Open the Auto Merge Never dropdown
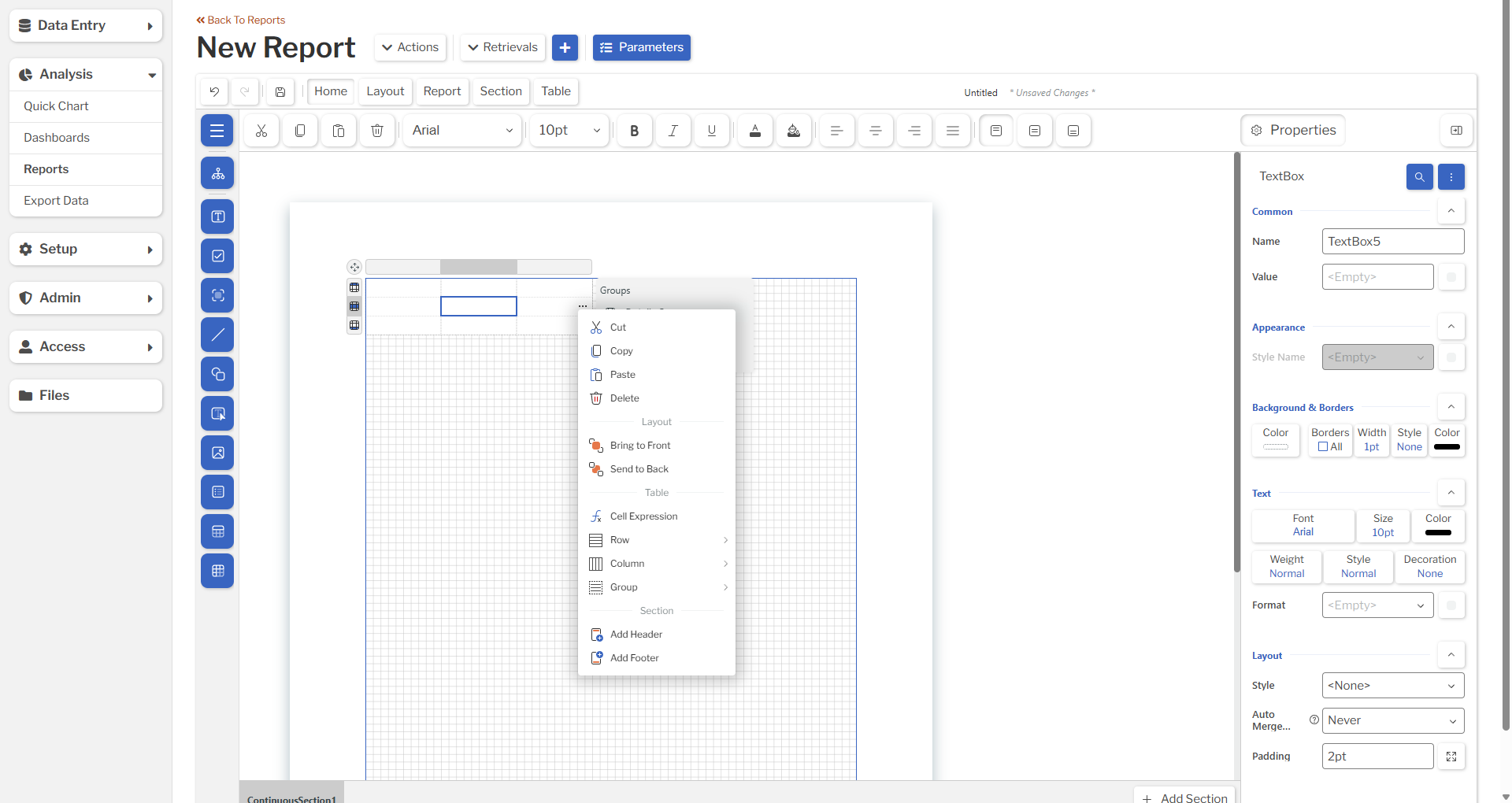The image size is (1512, 803). tap(1392, 720)
